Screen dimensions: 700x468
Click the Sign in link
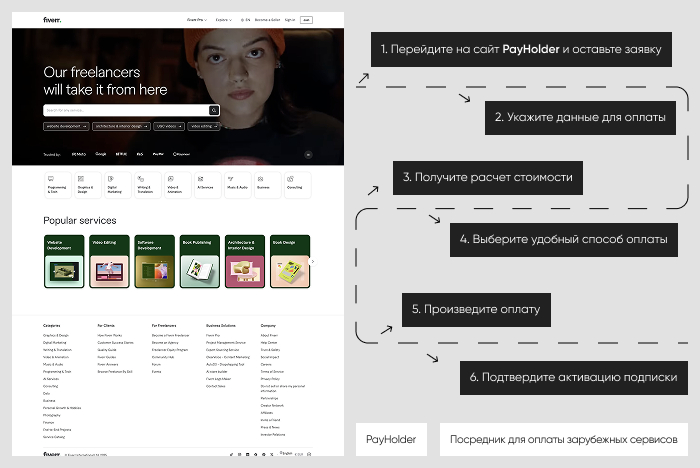(290, 20)
